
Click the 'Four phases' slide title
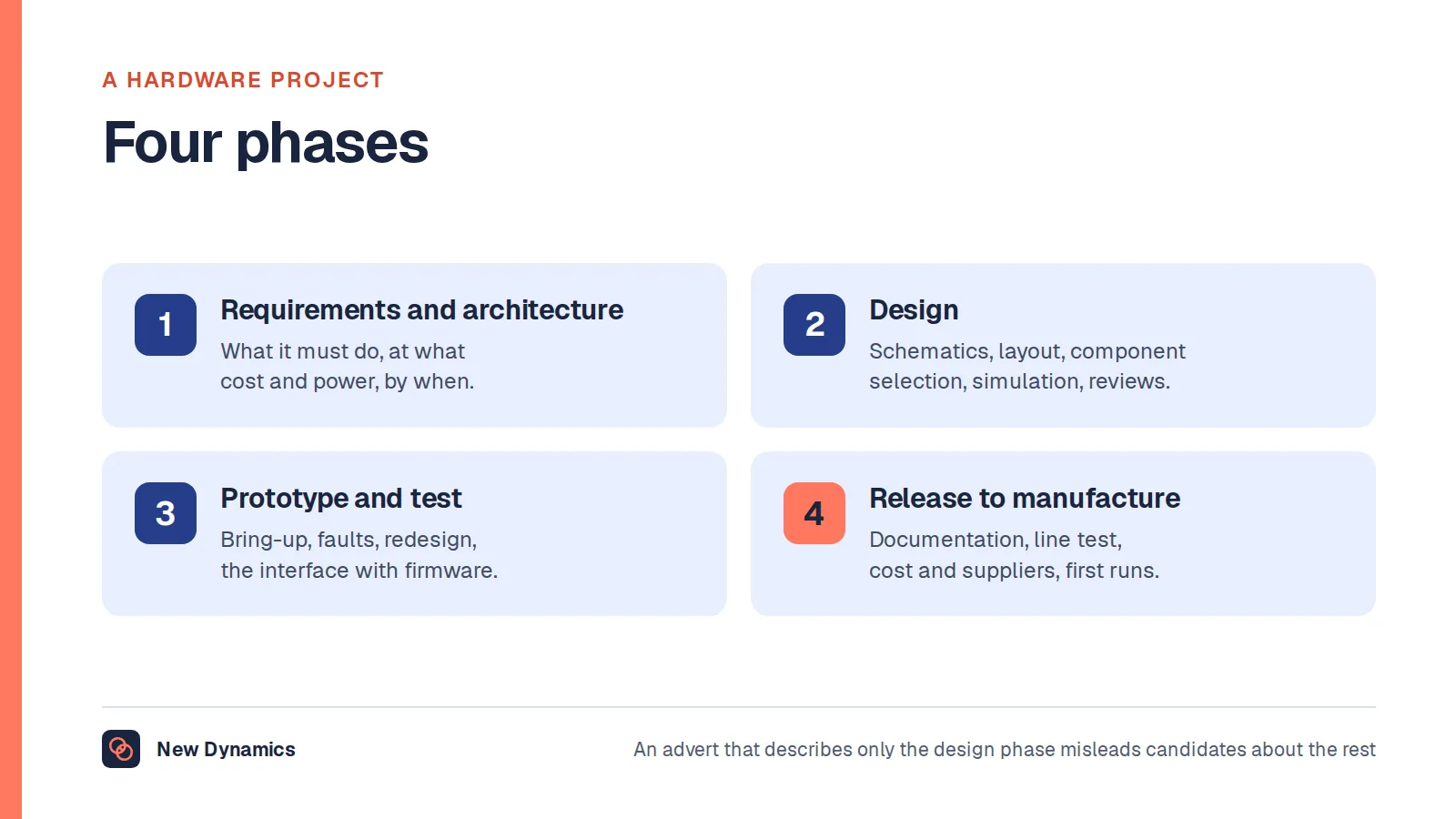coord(266,143)
